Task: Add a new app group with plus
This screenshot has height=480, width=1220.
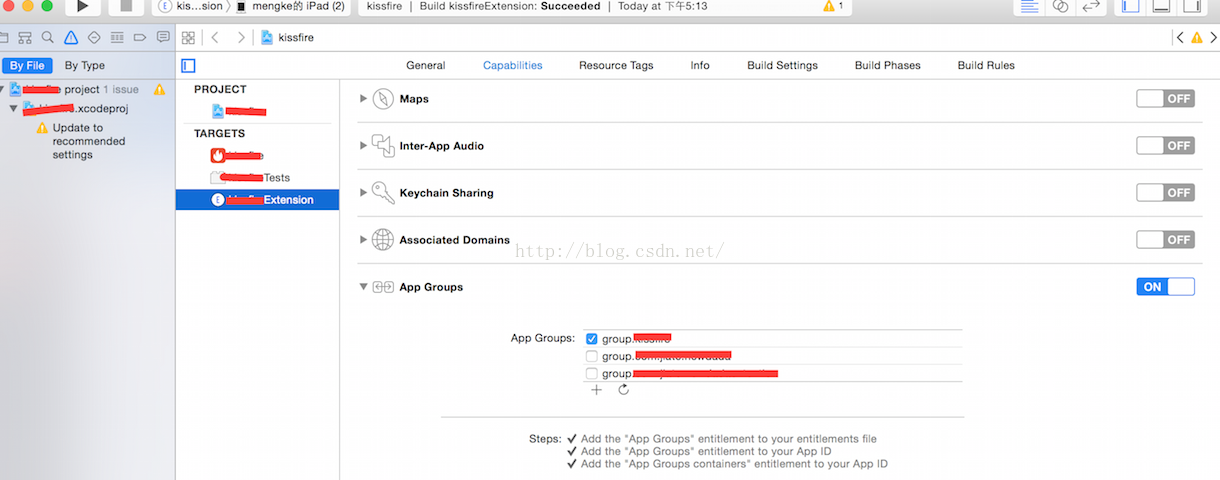Action: (x=596, y=390)
